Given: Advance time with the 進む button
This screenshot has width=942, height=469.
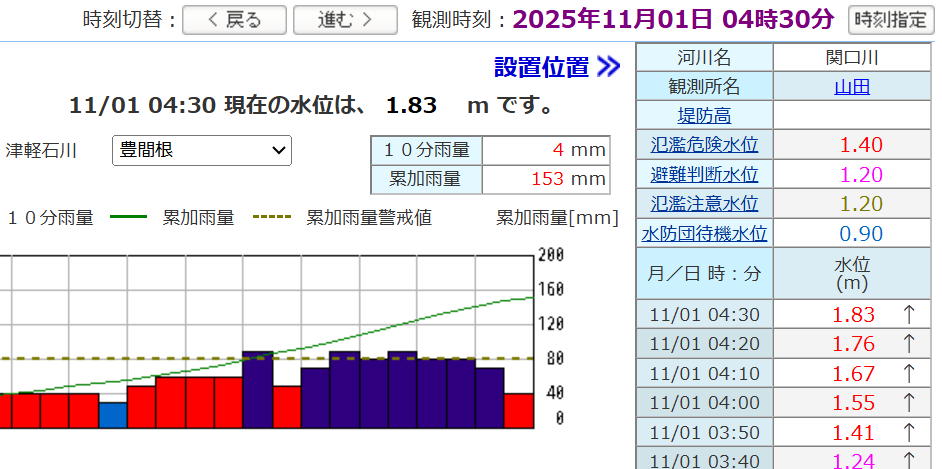Looking at the screenshot, I should tap(345, 20).
